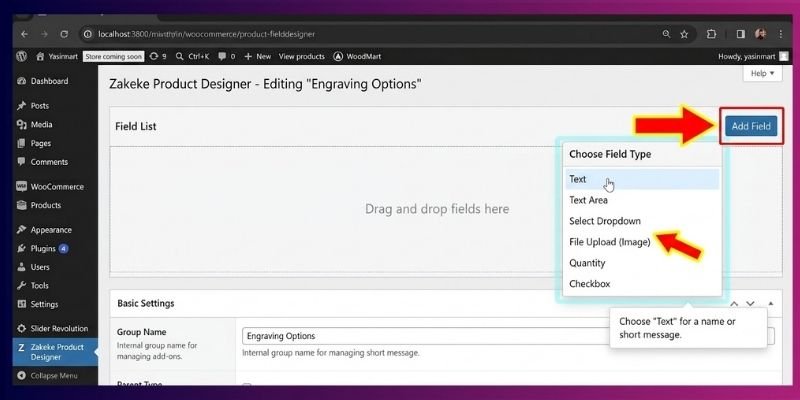Click the browser forward arrow
The width and height of the screenshot is (800, 400).
[x=44, y=34]
